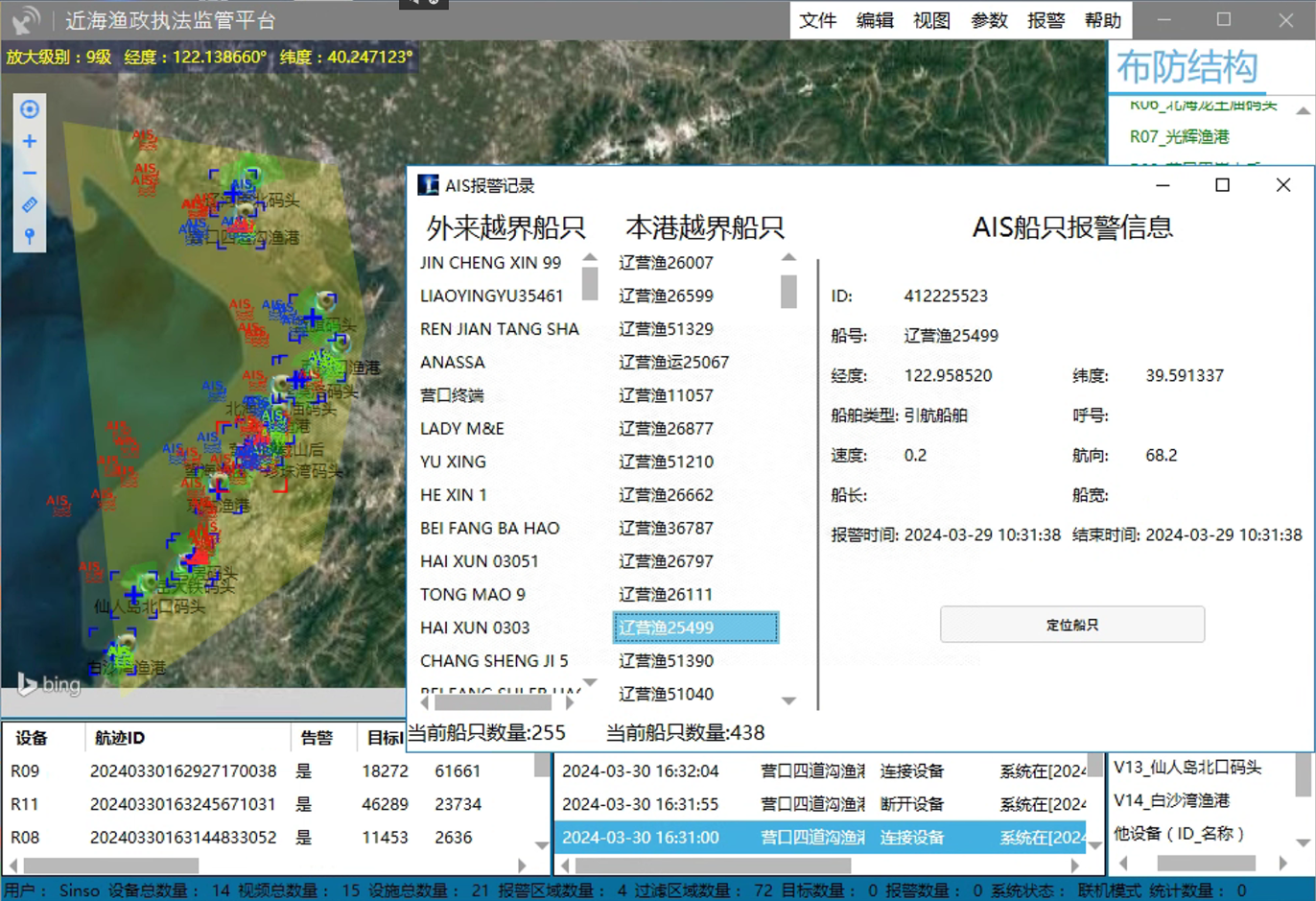Open the 帮助 menu

1102,20
